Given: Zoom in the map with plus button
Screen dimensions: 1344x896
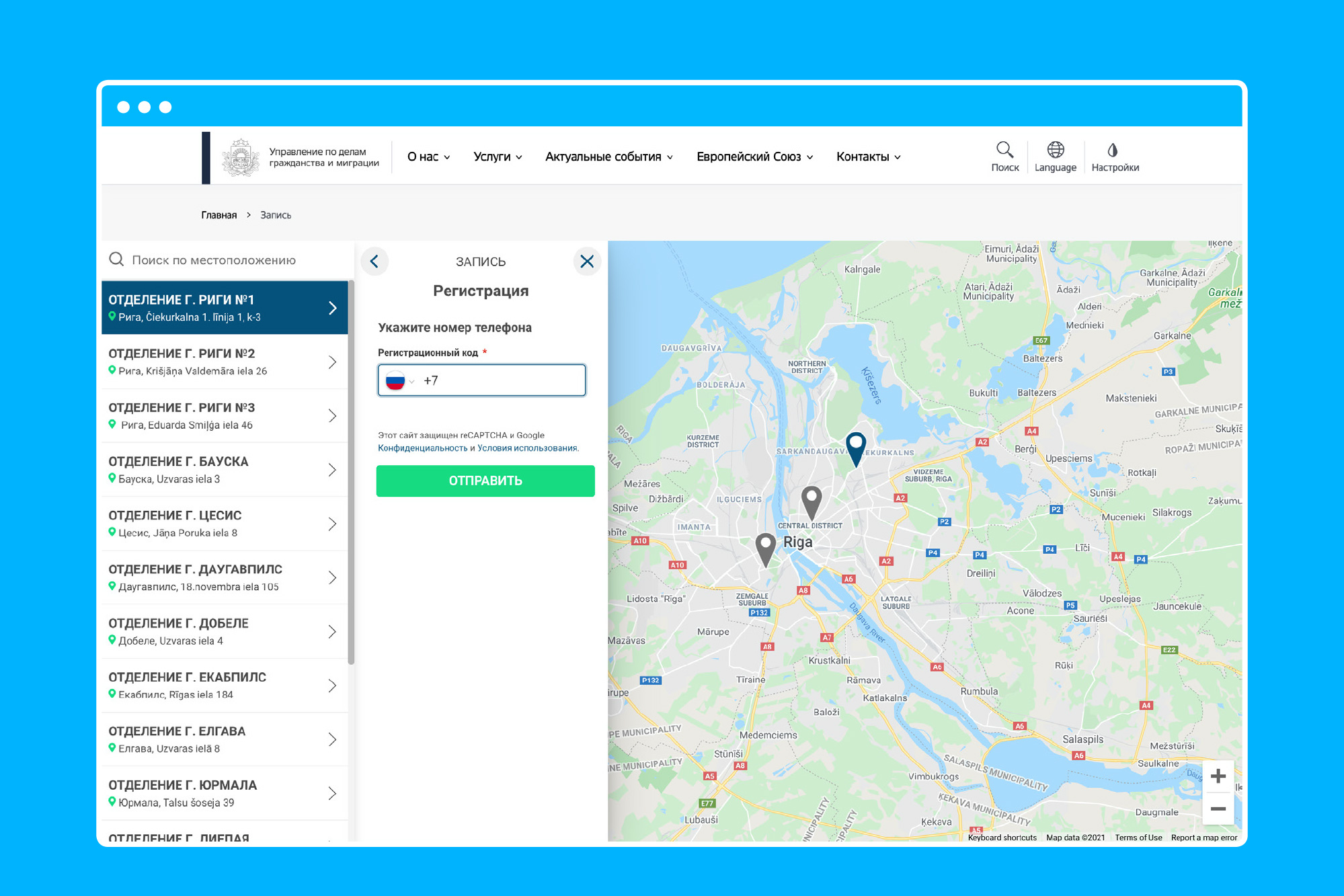Looking at the screenshot, I should pos(1218,777).
